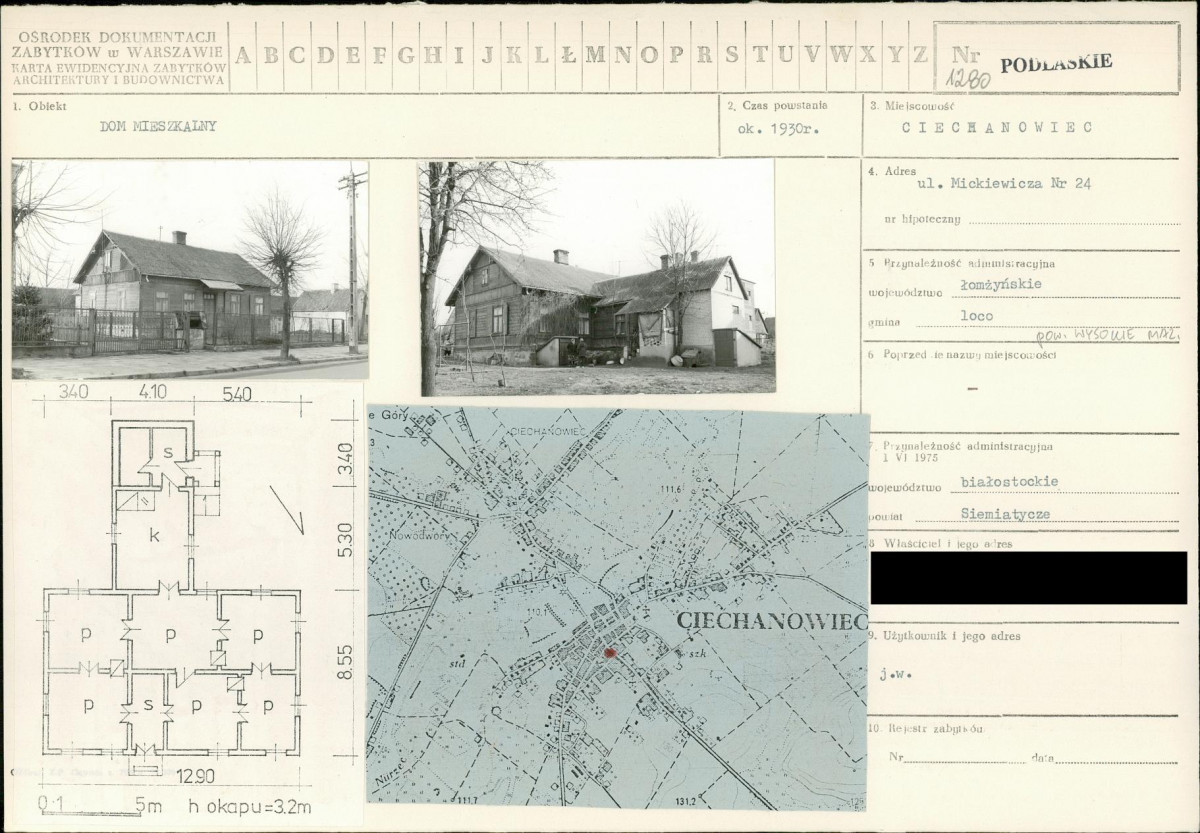Click the PODLASKIE stamp label
1200x833 pixels.
coord(1056,62)
